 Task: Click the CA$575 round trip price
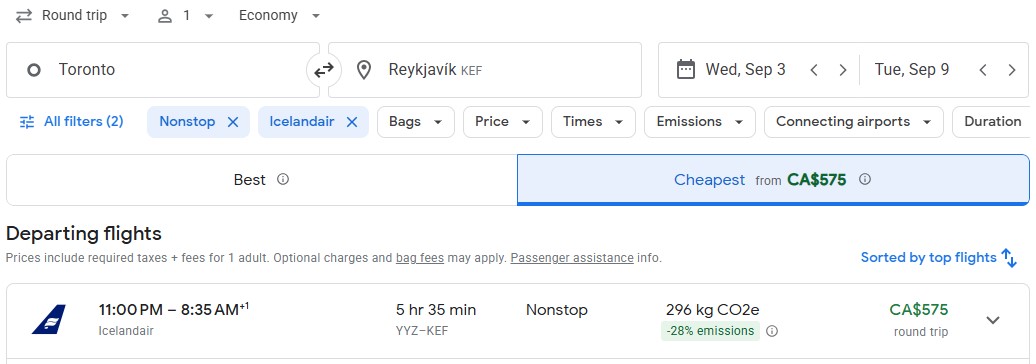click(x=918, y=310)
